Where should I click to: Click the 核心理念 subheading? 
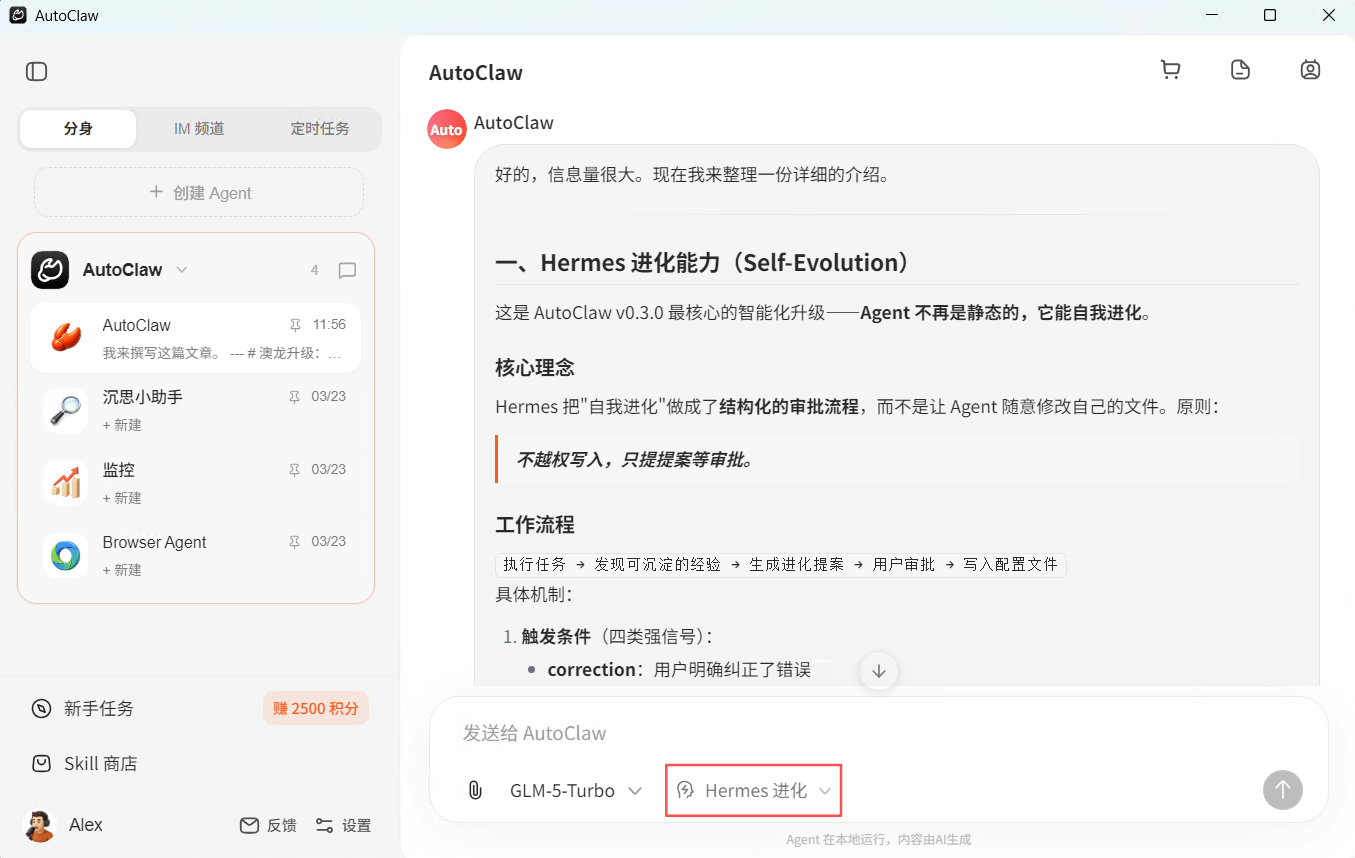pyautogui.click(x=535, y=367)
